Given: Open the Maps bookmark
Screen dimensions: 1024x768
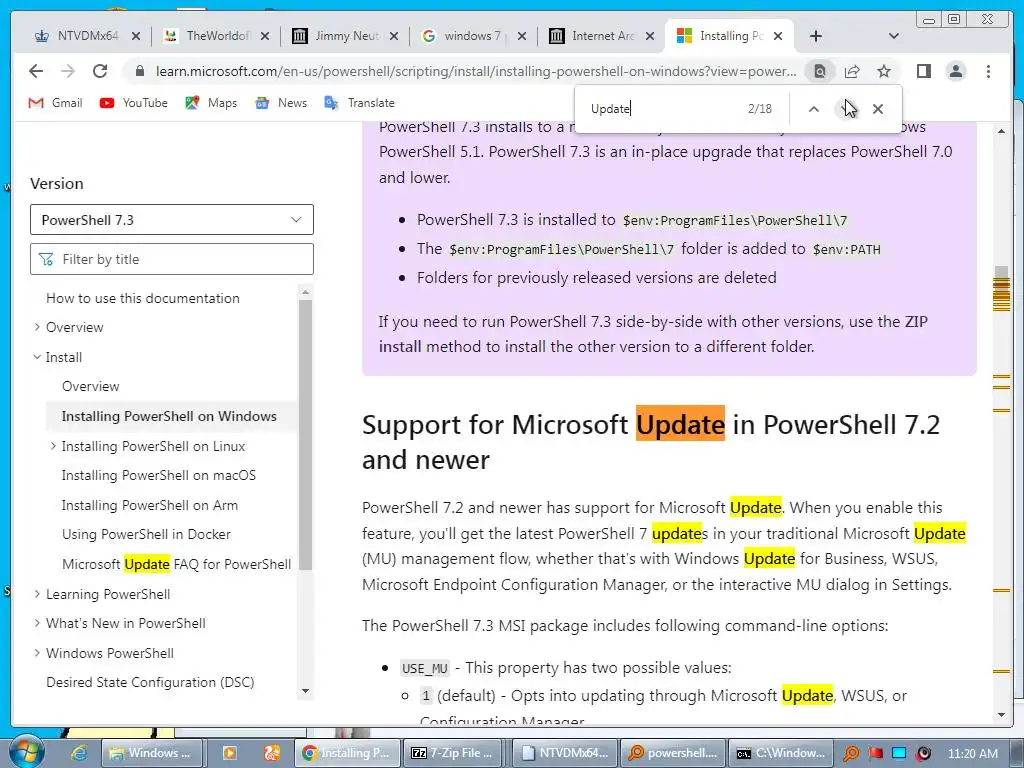Looking at the screenshot, I should 211,103.
